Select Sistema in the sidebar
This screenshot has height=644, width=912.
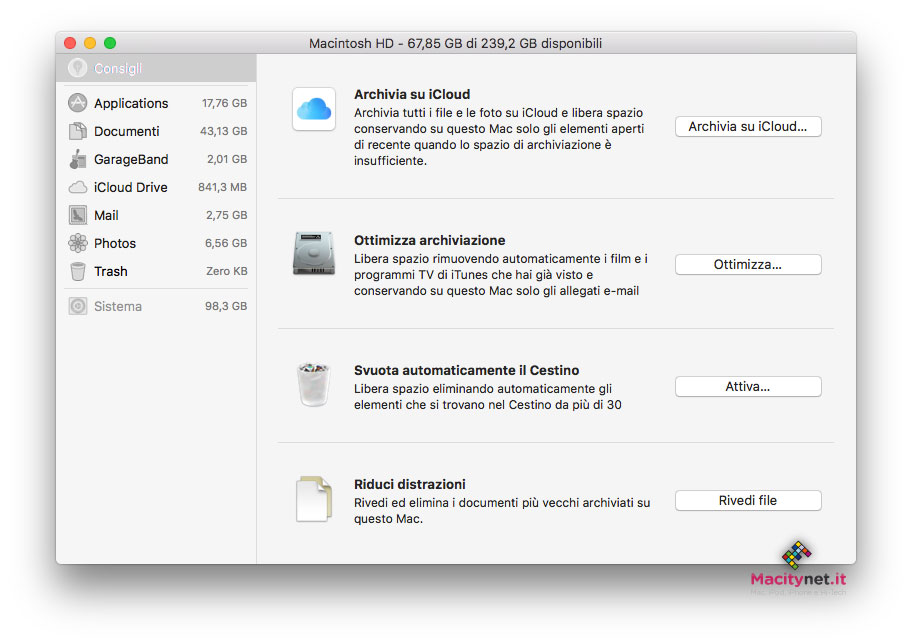[118, 306]
